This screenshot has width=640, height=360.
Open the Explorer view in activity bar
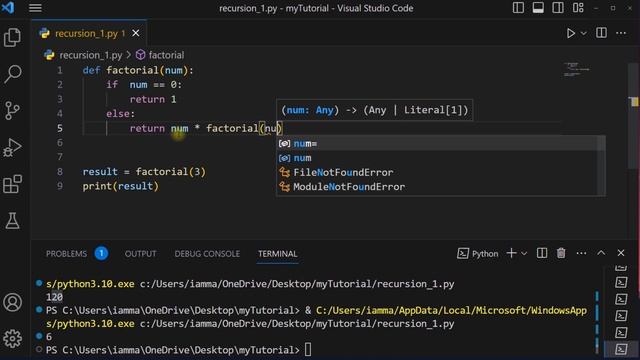click(12, 37)
